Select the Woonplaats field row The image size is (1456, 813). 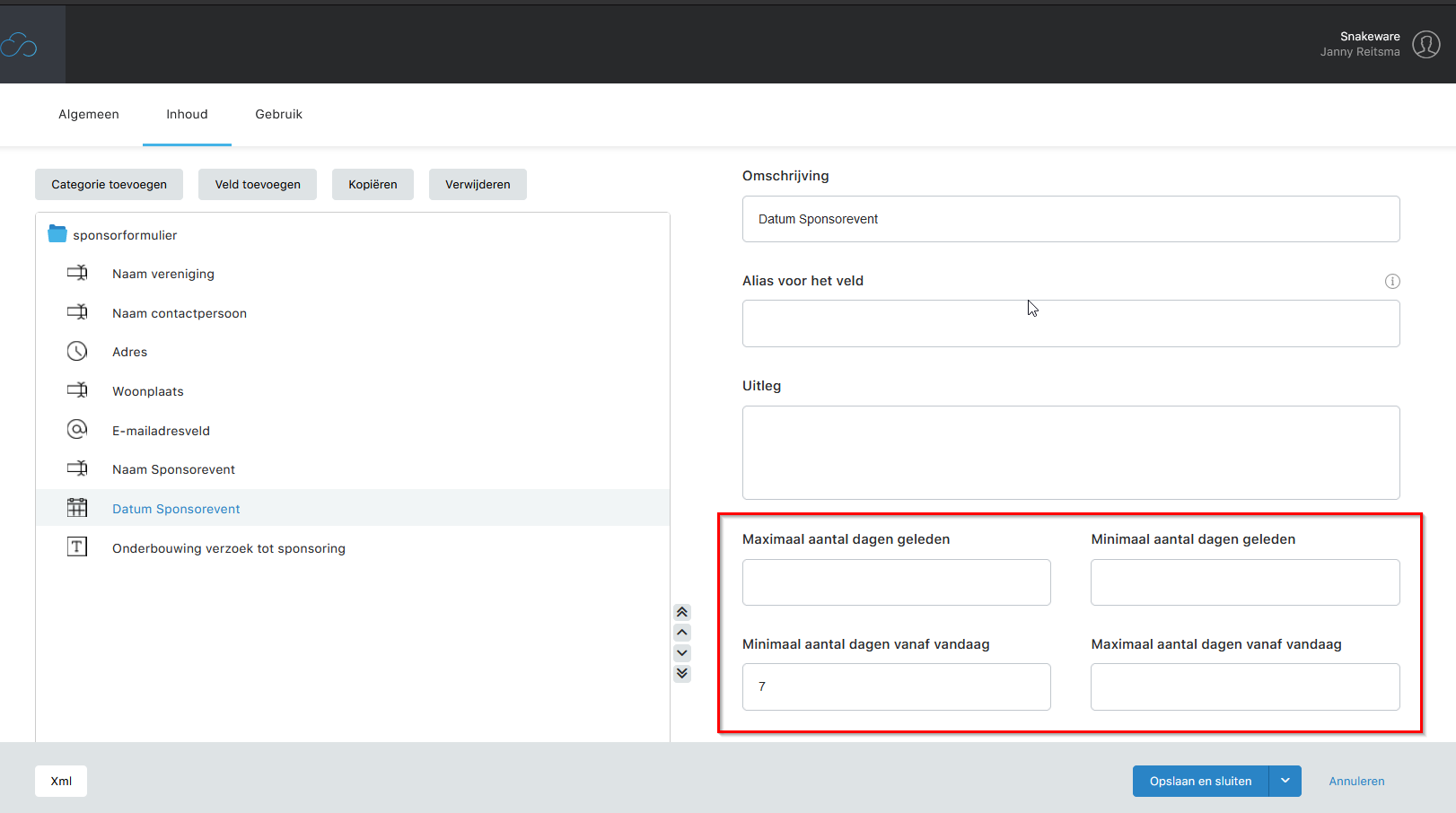353,391
